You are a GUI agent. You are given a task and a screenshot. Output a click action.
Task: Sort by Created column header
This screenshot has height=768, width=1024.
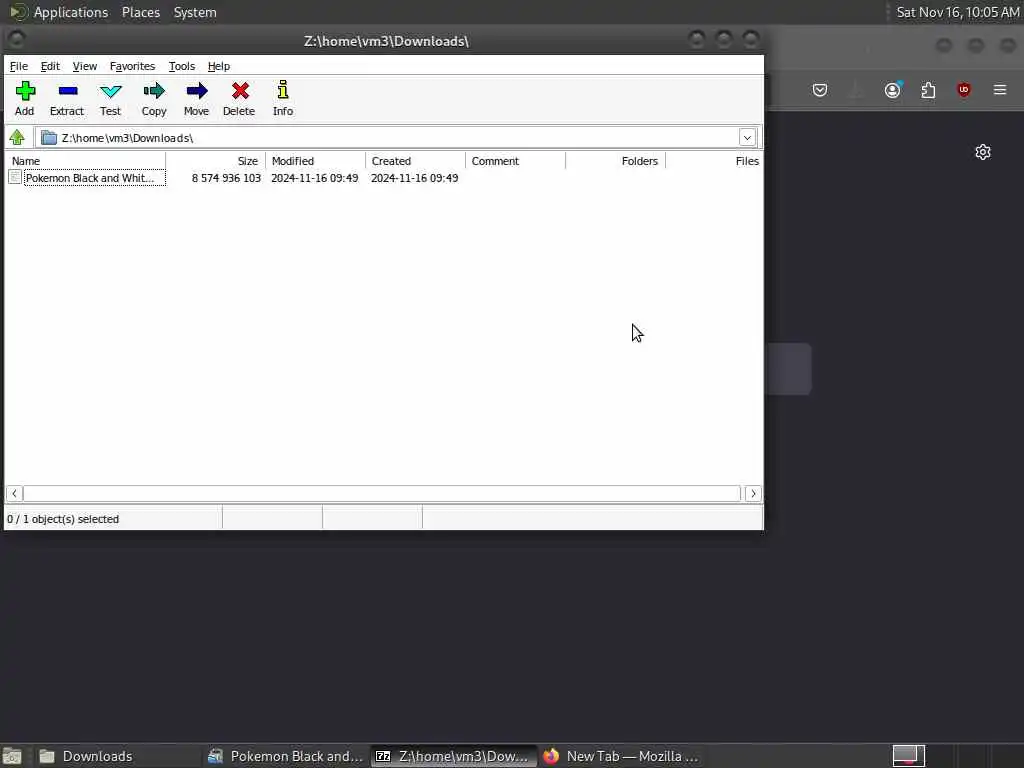point(415,161)
